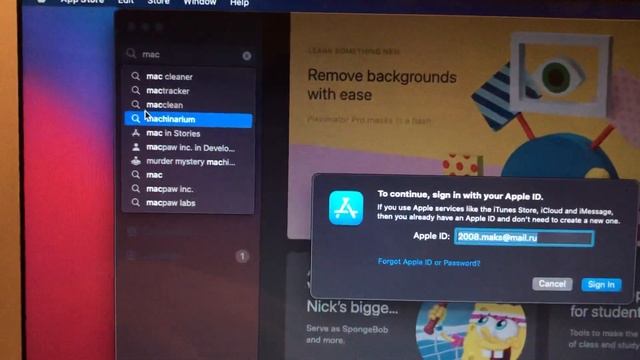Click 'Forgot Apple ID or Password?' link
Image resolution: width=640 pixels, height=360 pixels.
[429, 262]
